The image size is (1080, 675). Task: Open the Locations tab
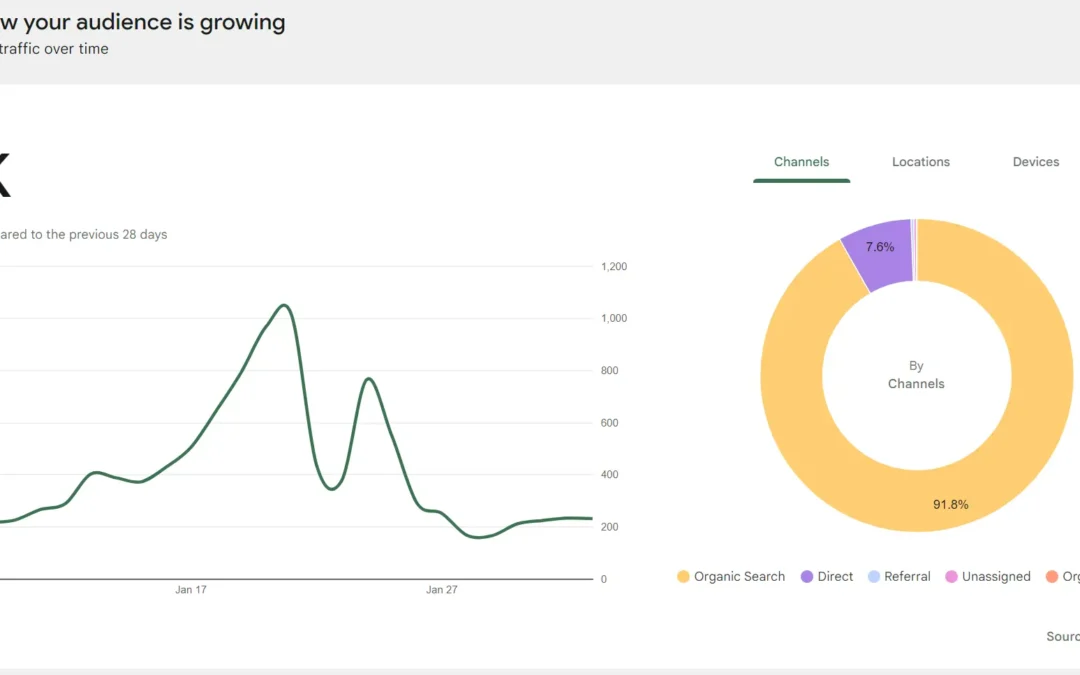pos(920,162)
